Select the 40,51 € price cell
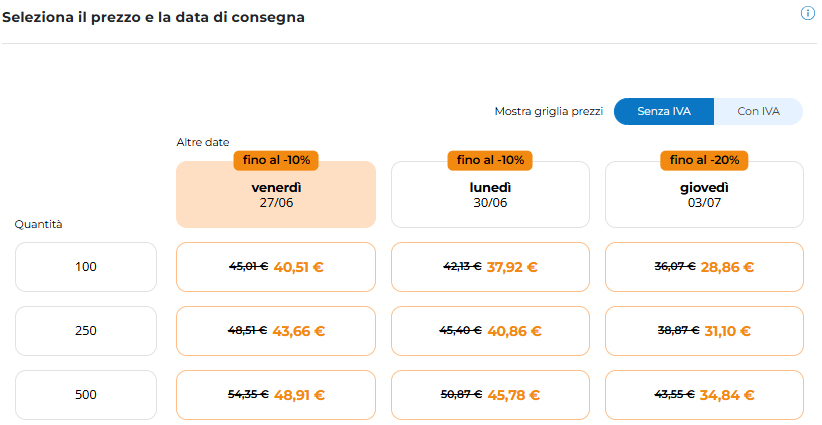This screenshot has height=425, width=822. click(276, 267)
